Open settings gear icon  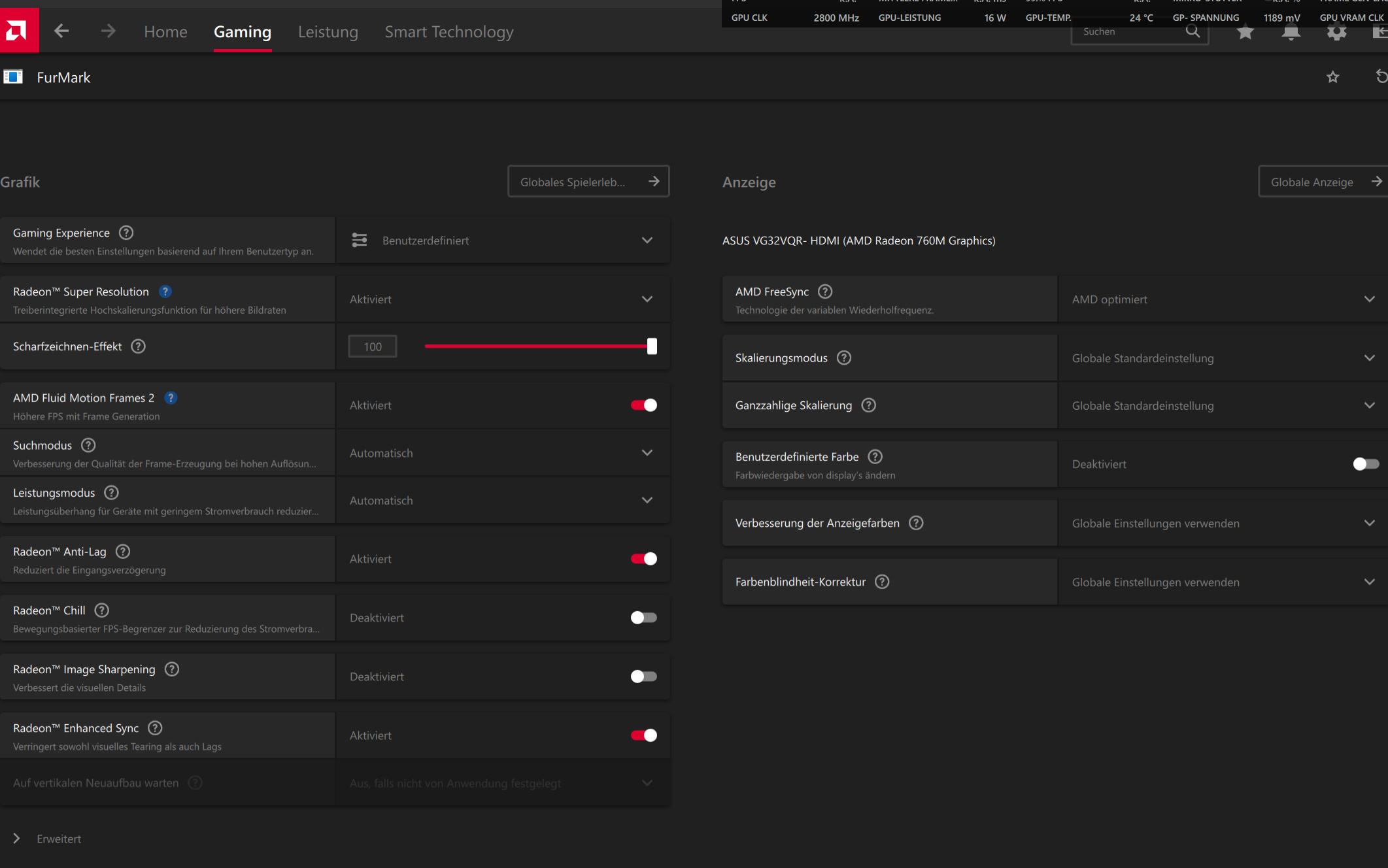pos(1337,33)
